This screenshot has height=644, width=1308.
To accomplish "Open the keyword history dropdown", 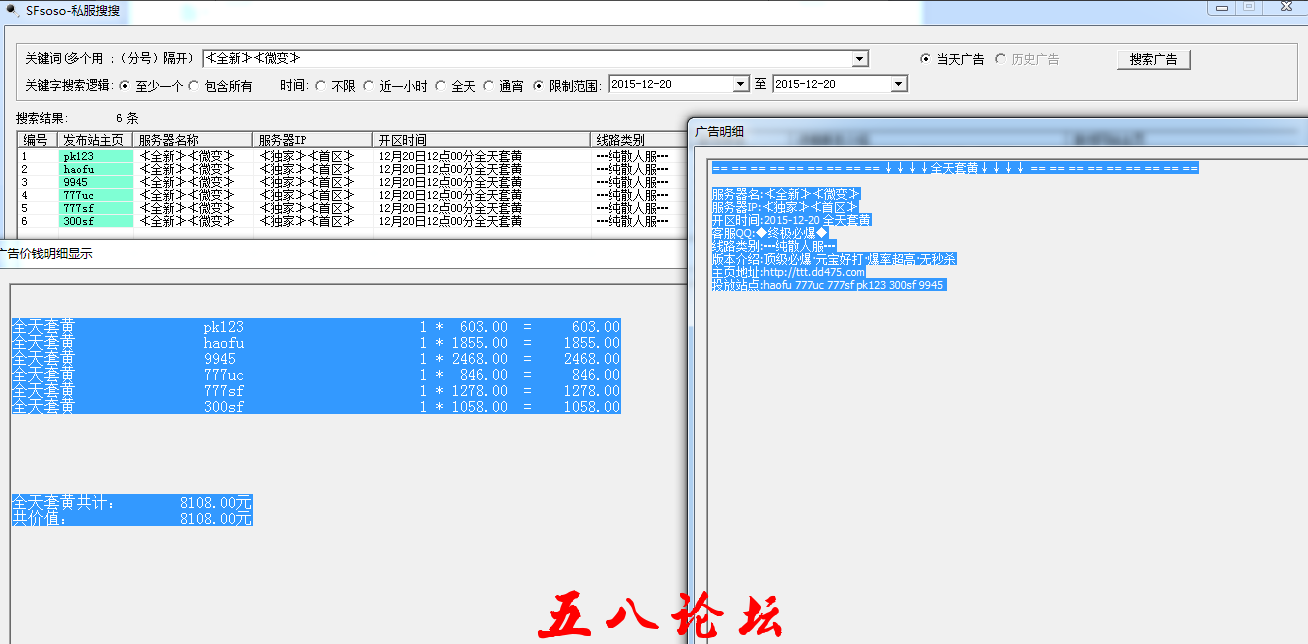I will [858, 59].
